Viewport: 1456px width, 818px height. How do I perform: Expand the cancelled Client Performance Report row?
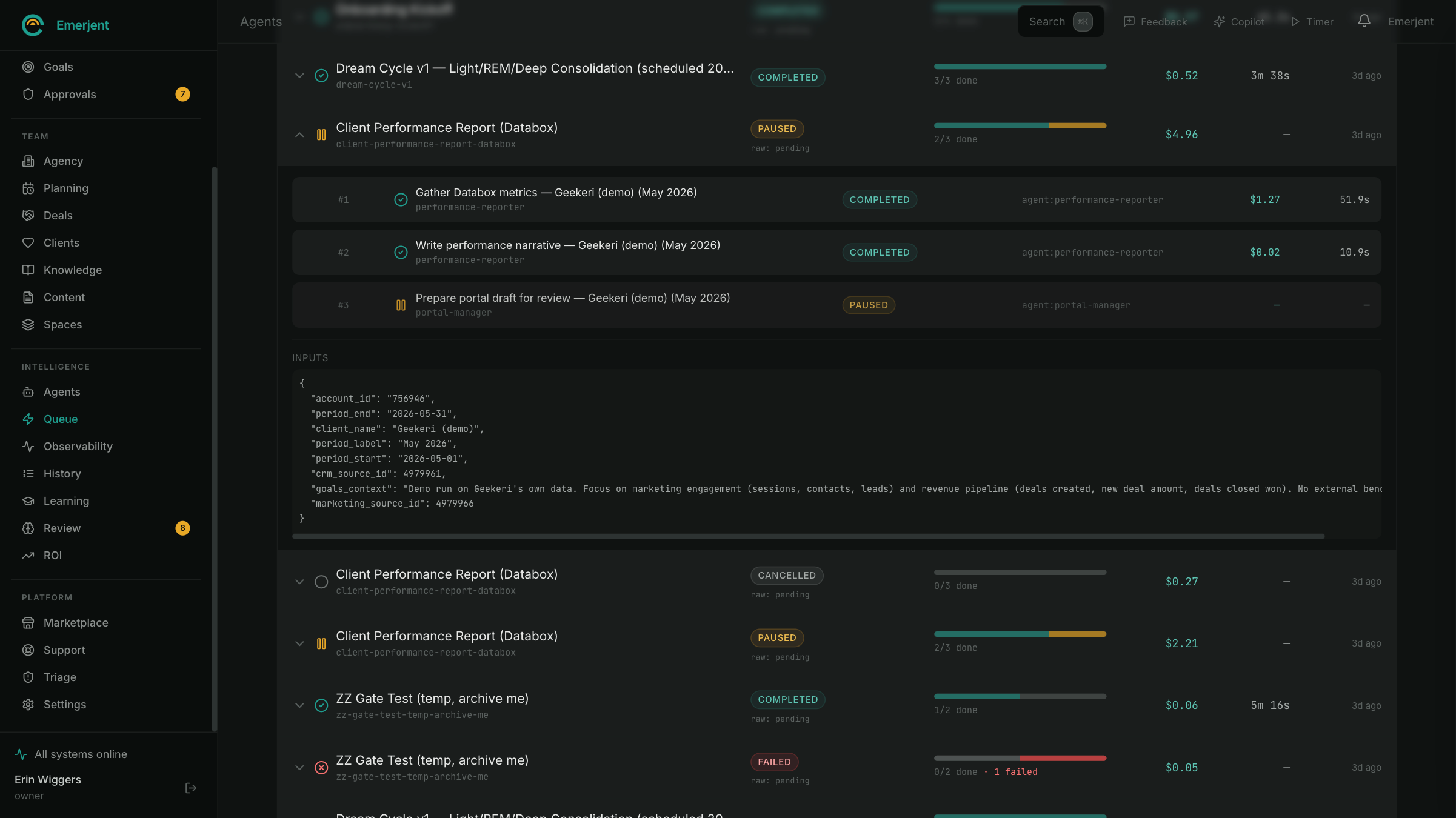coord(299,582)
